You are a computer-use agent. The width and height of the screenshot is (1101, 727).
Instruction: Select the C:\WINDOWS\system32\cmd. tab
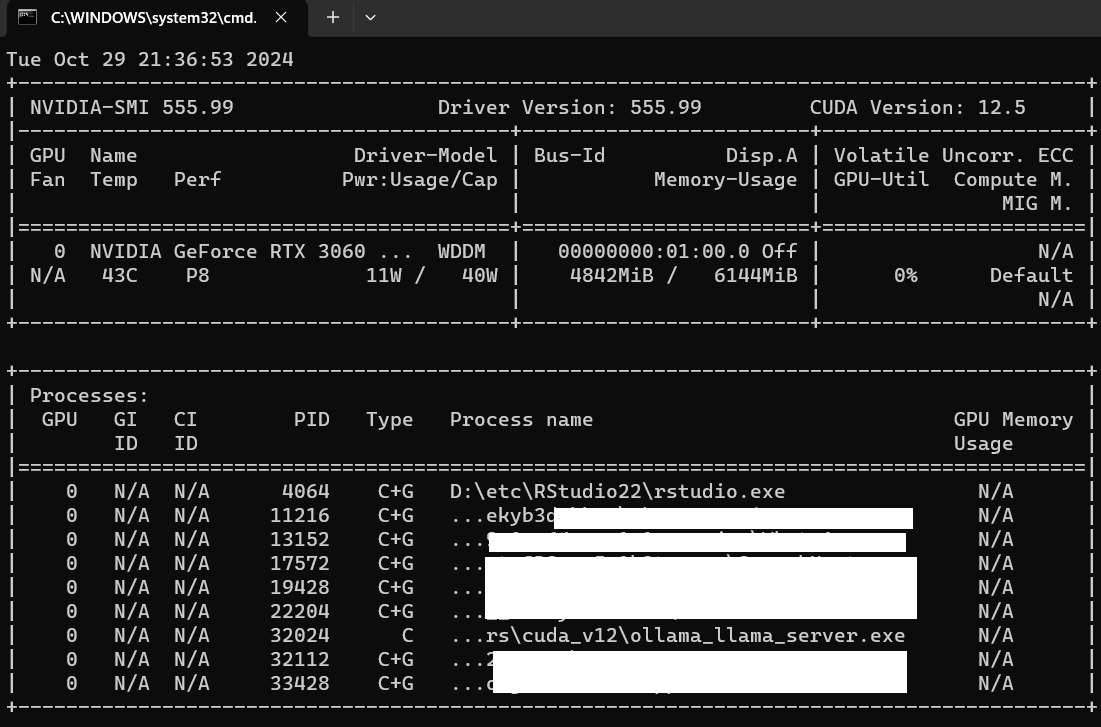point(154,18)
